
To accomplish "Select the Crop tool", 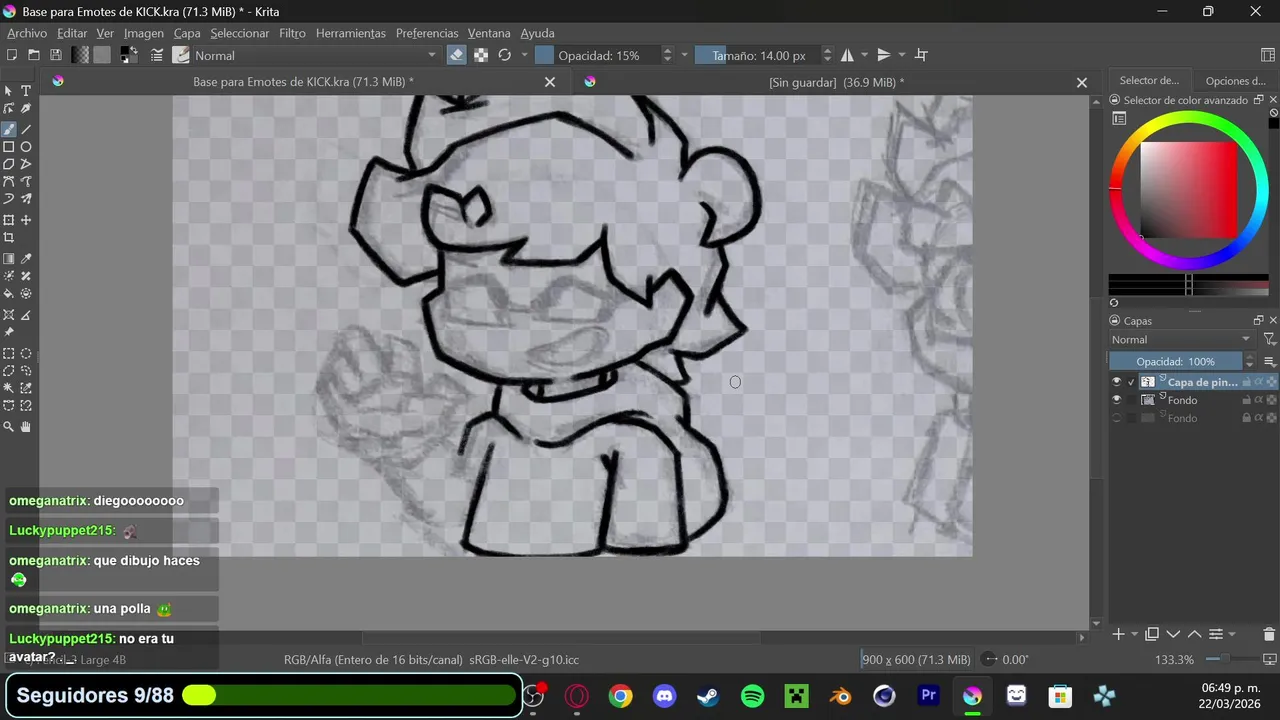I will (9, 238).
